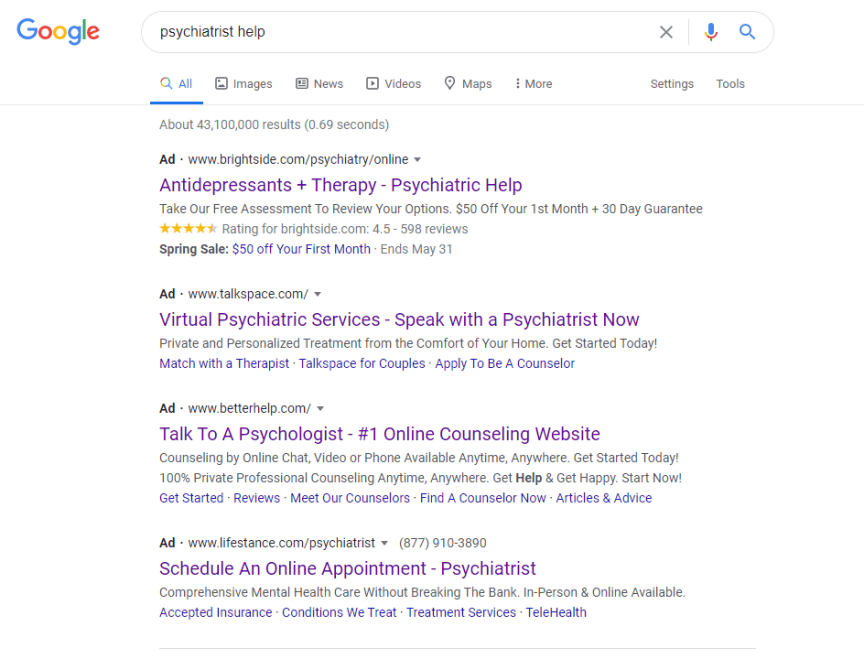Open Talk To A Psychologist BetterHelp result

380,434
